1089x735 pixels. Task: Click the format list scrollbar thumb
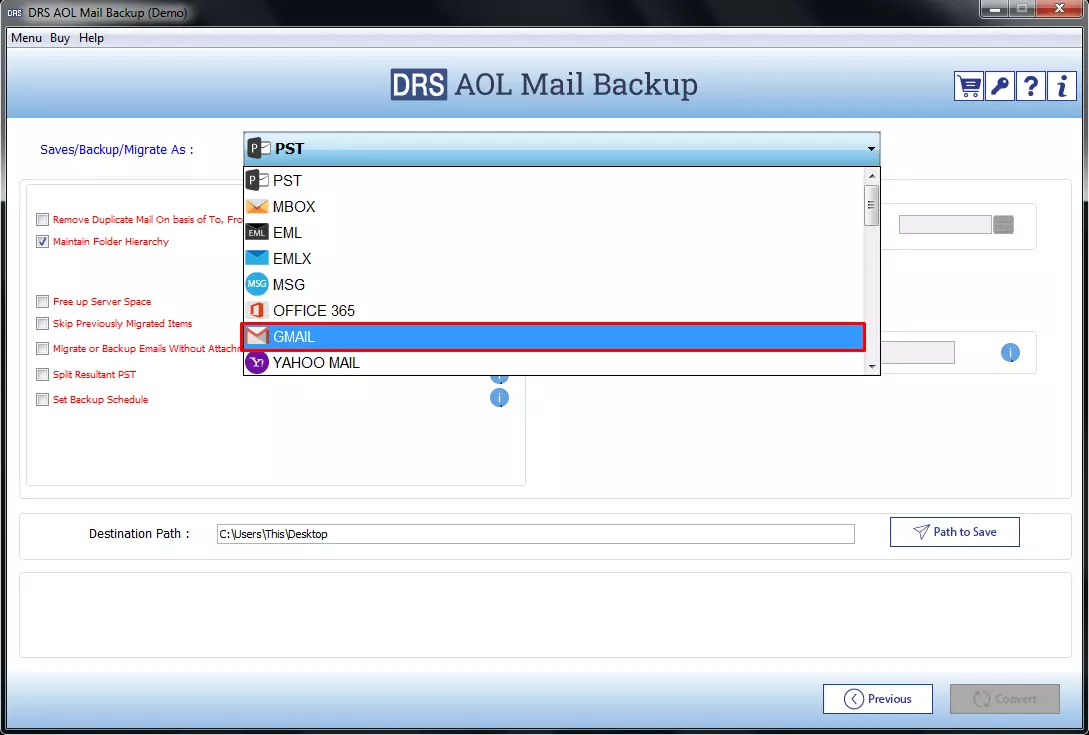click(x=872, y=205)
